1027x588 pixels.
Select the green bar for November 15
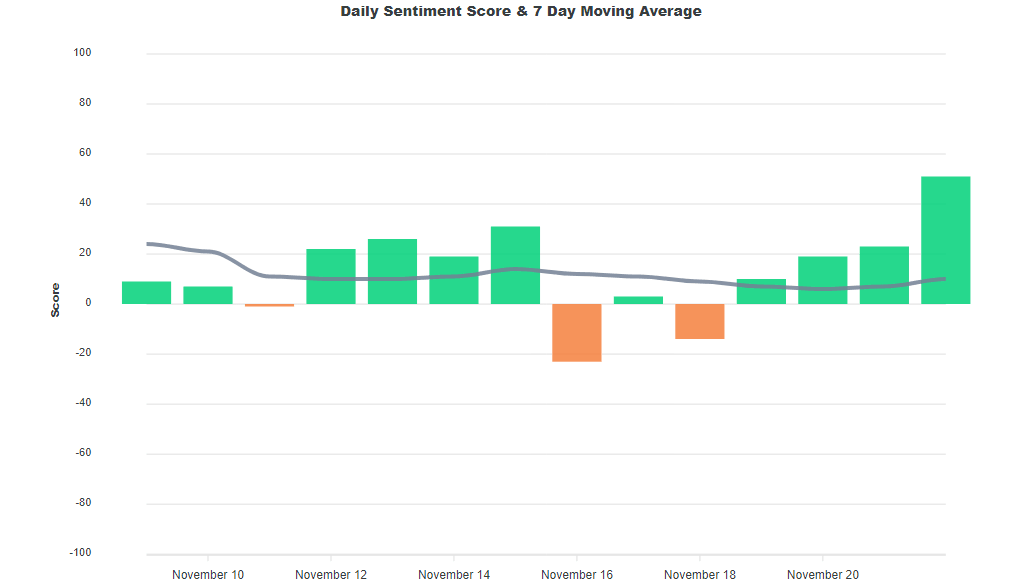515,265
